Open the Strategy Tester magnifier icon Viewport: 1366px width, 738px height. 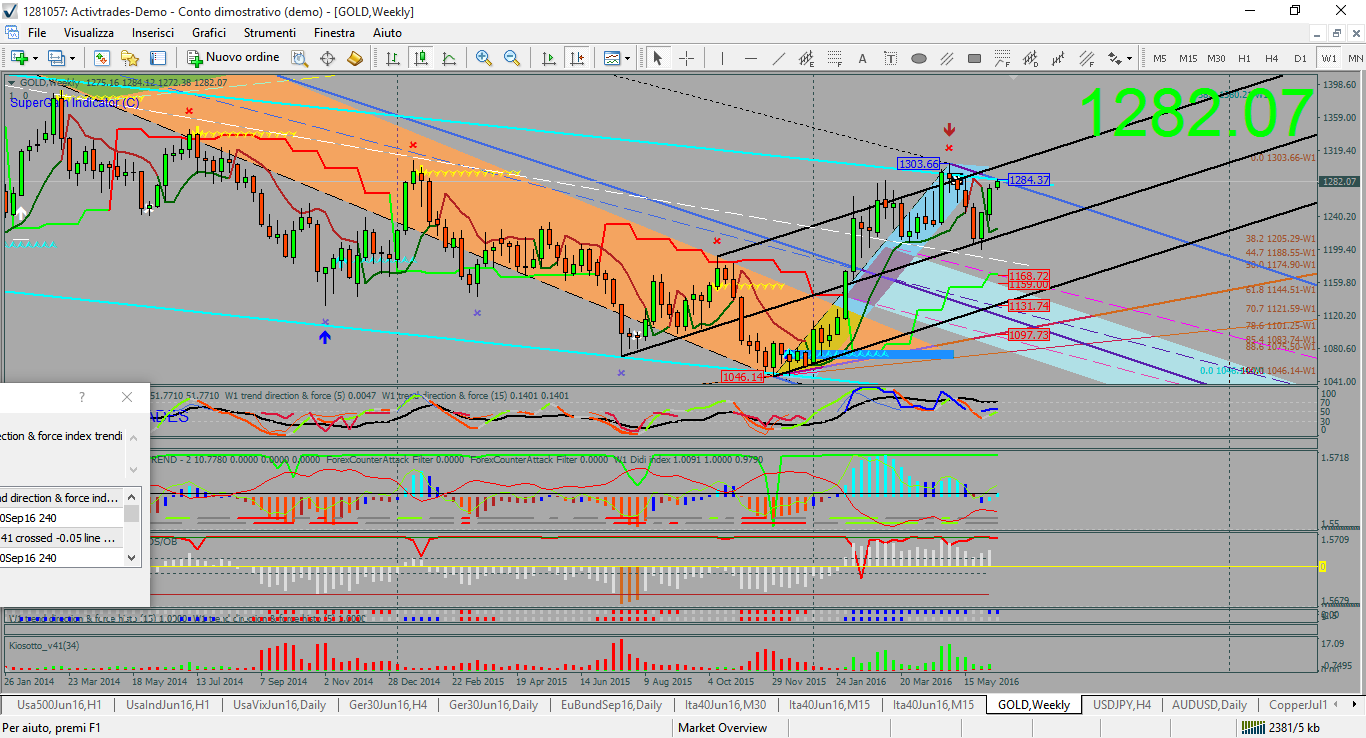[299, 58]
